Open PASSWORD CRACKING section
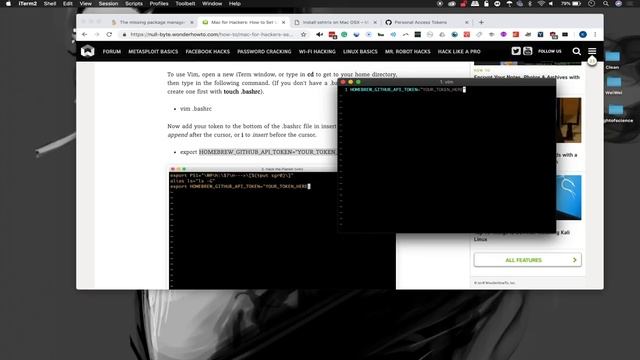This screenshot has width=640, height=360. pyautogui.click(x=264, y=52)
